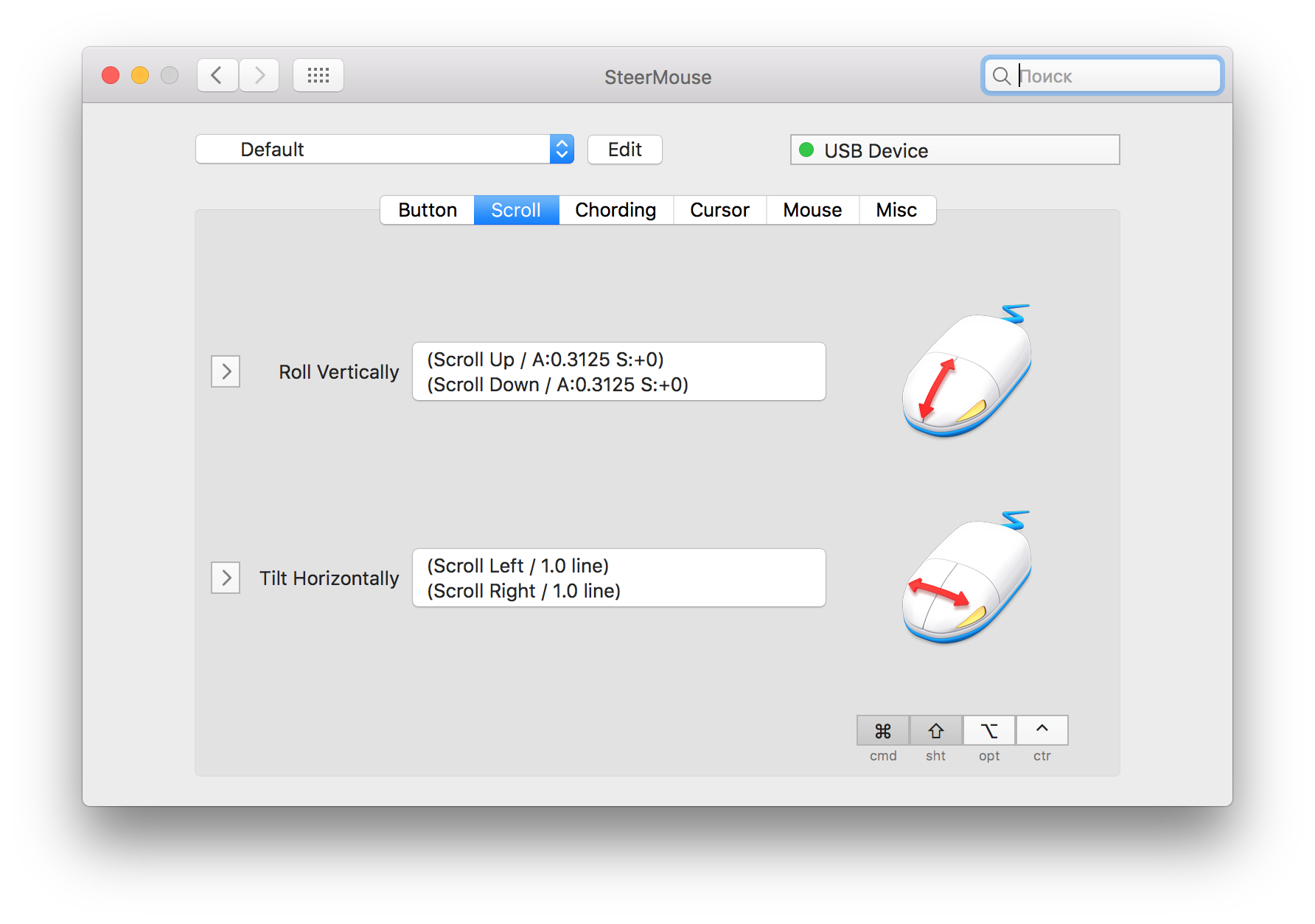The height and width of the screenshot is (924, 1315).
Task: Select the Tilt Horizontally action box
Action: coord(619,578)
